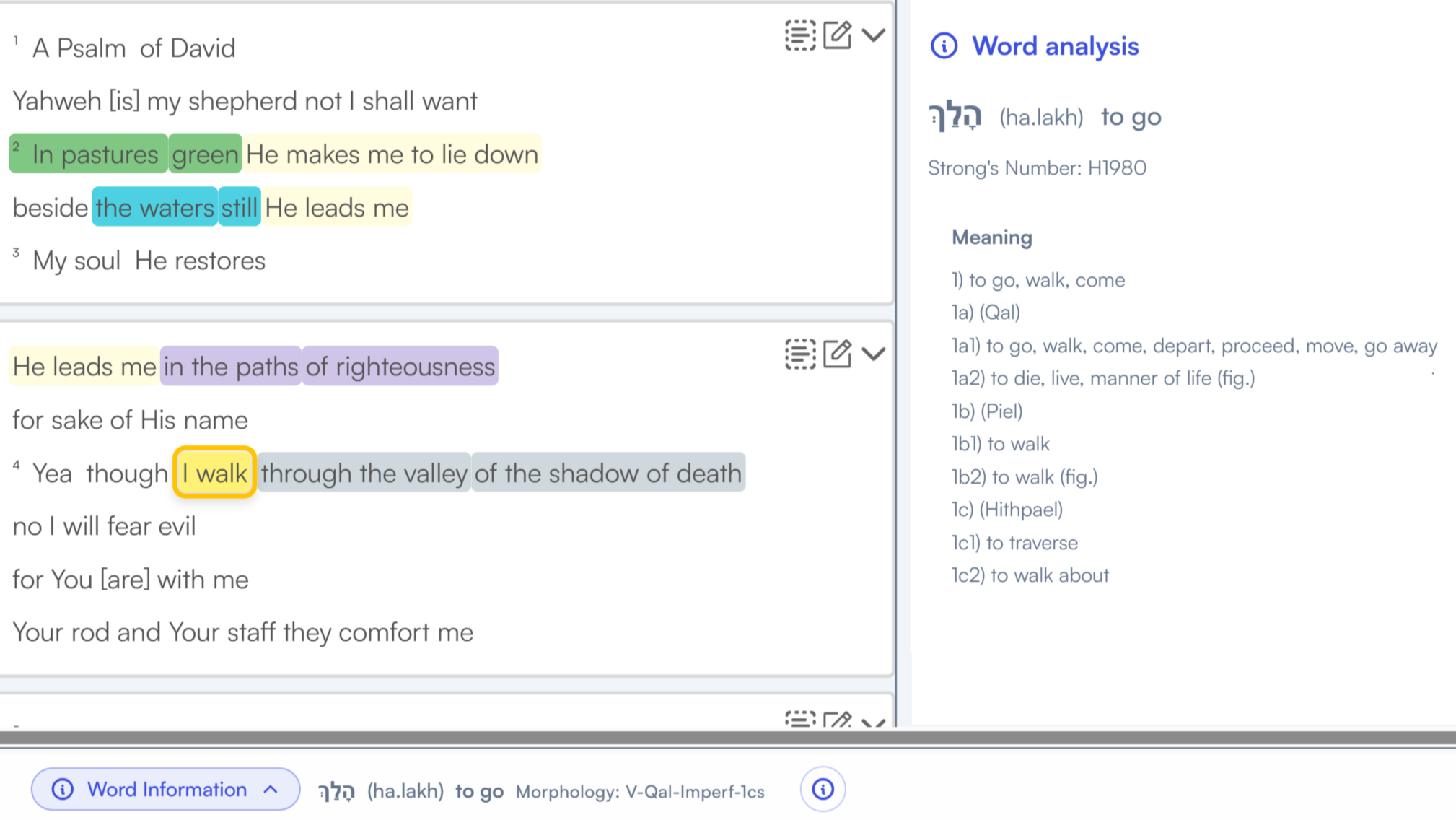
Task: Select the text selection icon on first verse card
Action: click(799, 35)
